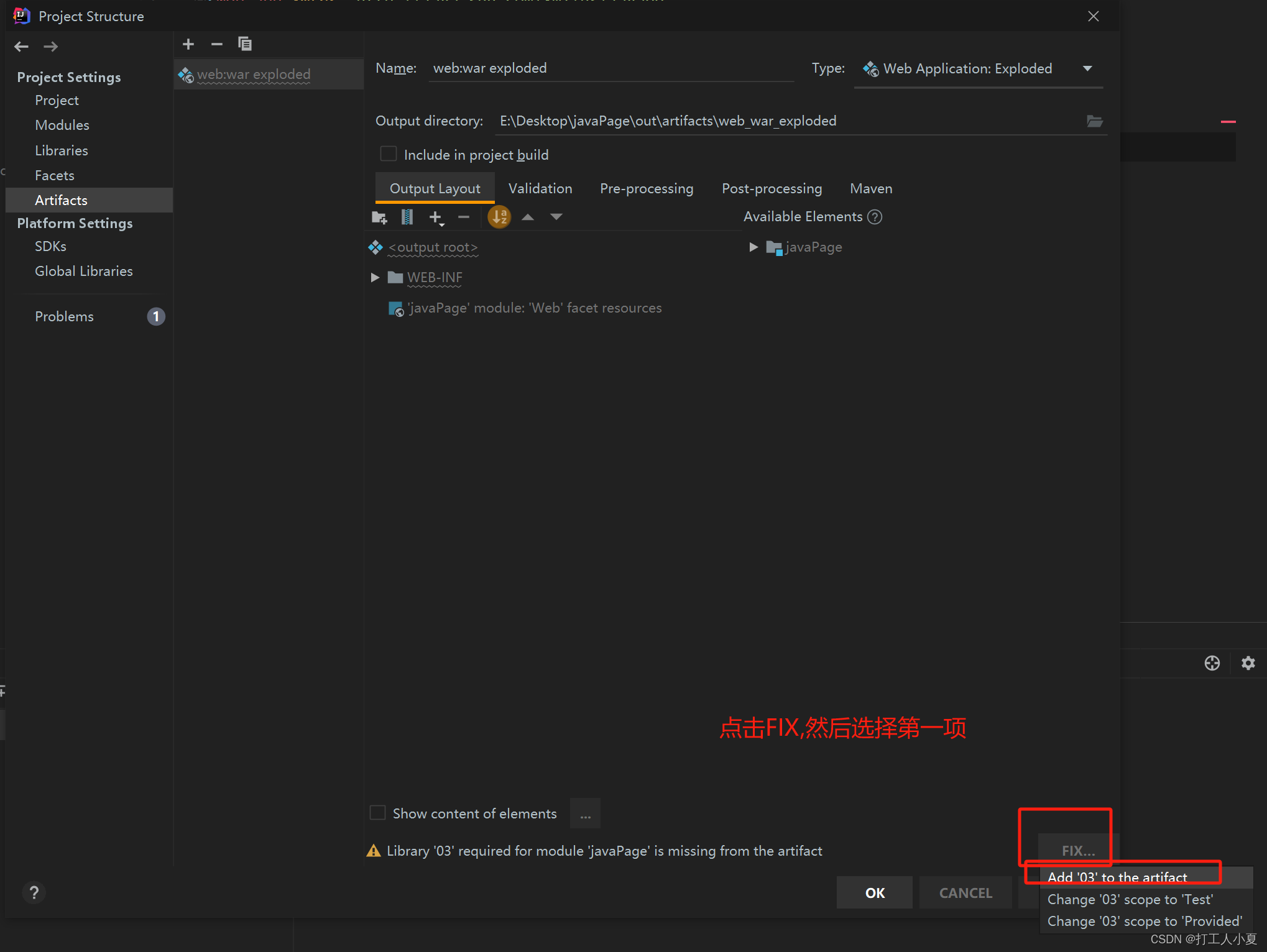Click the copy artifact icon
Screen dimensions: 1267x952
point(245,44)
